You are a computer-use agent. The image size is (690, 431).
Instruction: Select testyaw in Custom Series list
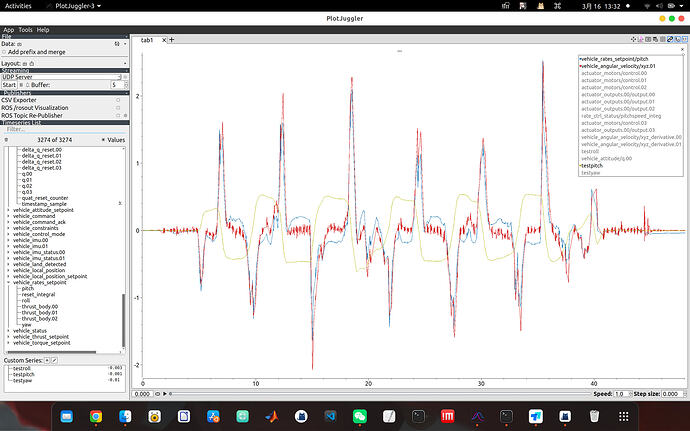[22, 380]
